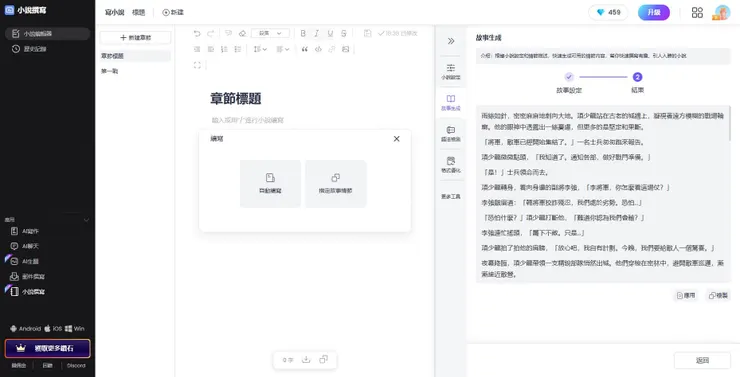Open the user avatar menu
Viewport: 740px width, 377px height.
click(722, 12)
